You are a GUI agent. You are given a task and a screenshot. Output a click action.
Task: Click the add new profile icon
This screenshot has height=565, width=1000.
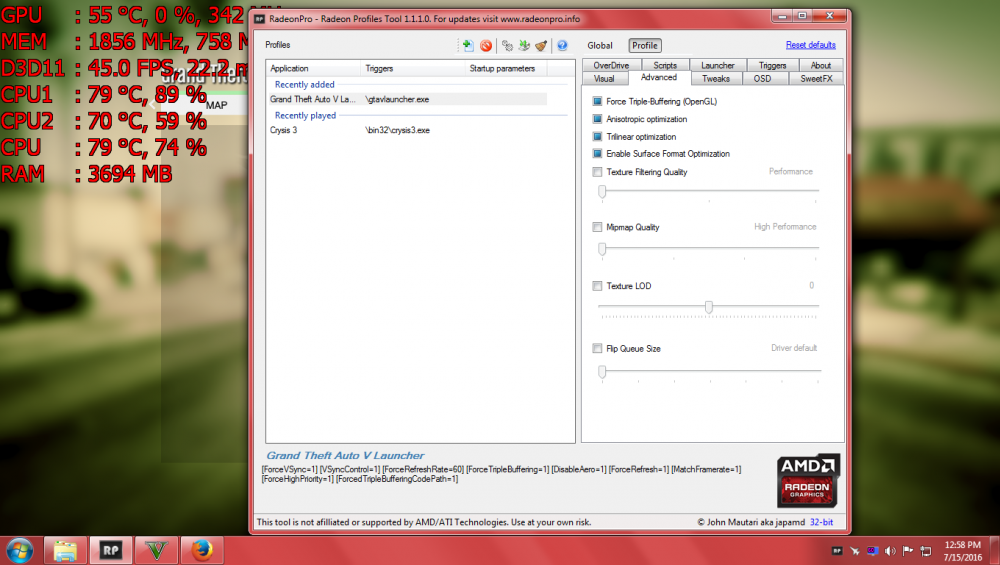coord(468,45)
